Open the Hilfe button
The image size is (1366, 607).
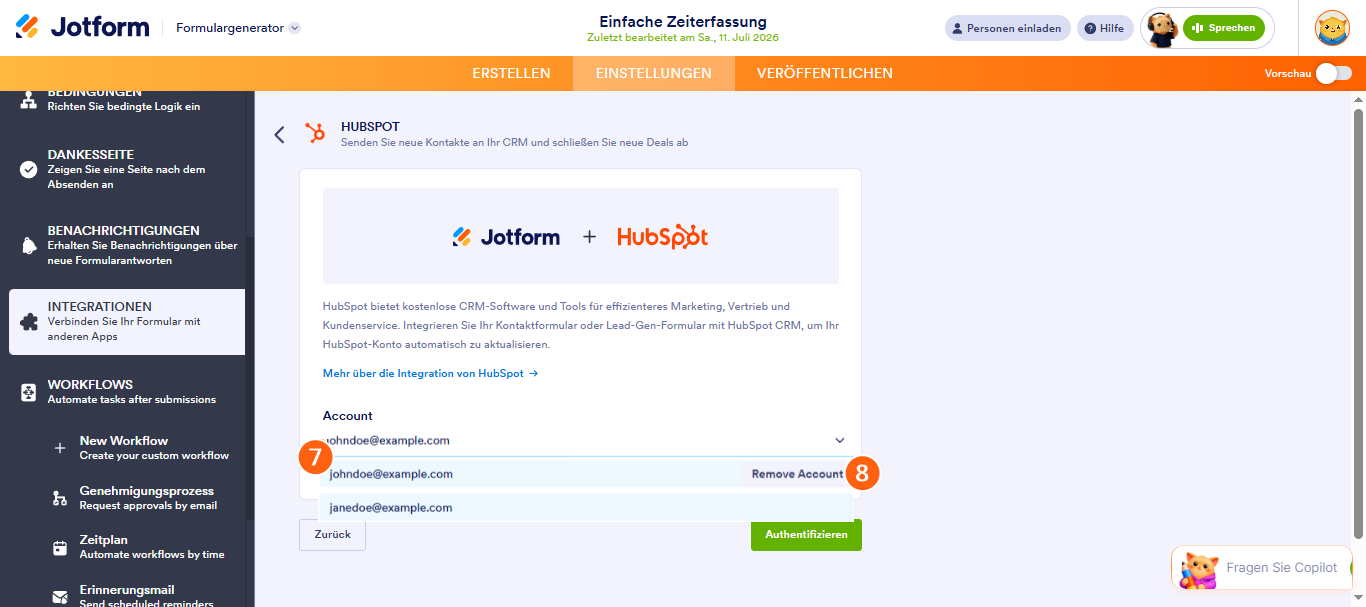click(x=1105, y=28)
